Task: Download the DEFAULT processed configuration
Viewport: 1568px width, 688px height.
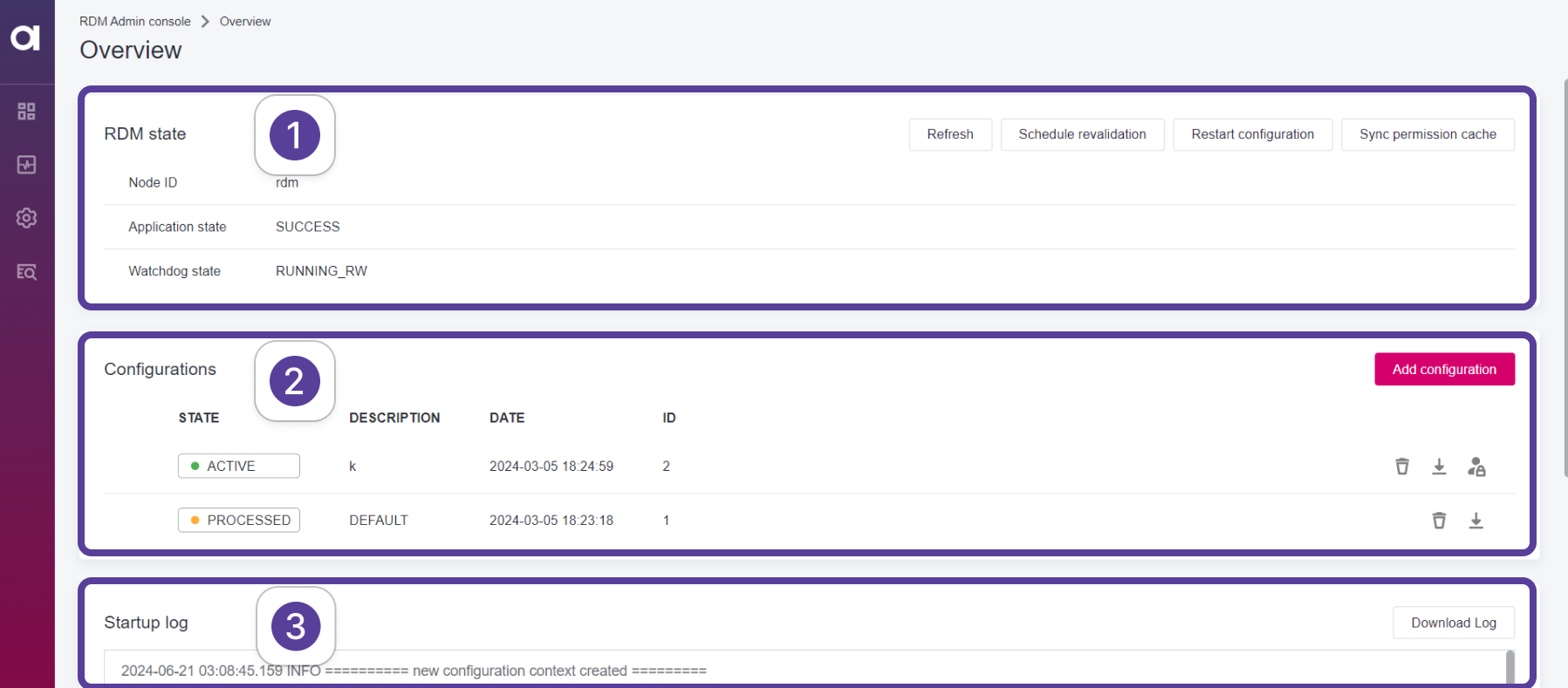Action: (1476, 521)
